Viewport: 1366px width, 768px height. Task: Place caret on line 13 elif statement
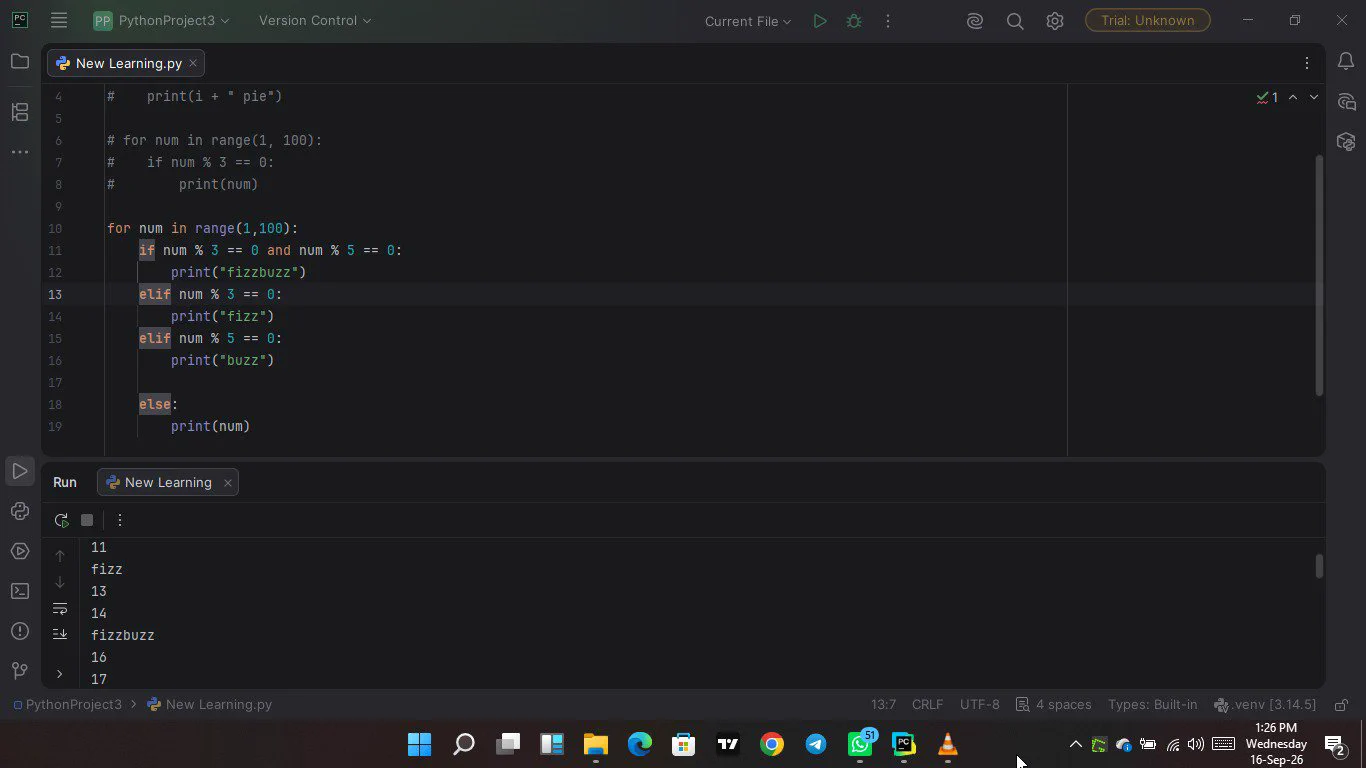[x=210, y=294]
